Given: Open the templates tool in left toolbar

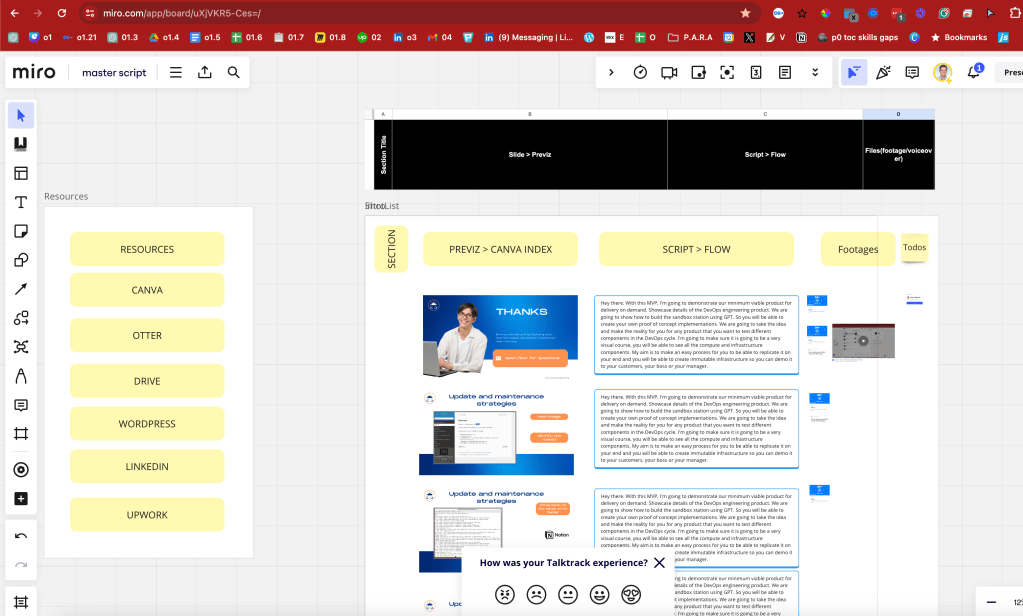Looking at the screenshot, I should coord(21,144).
